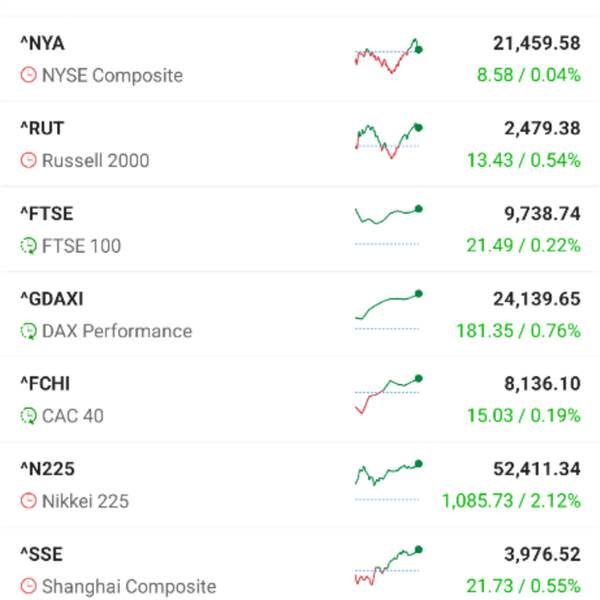The width and height of the screenshot is (600, 600).
Task: Click the red clock icon beside Nikkei 225
Action: point(29,501)
